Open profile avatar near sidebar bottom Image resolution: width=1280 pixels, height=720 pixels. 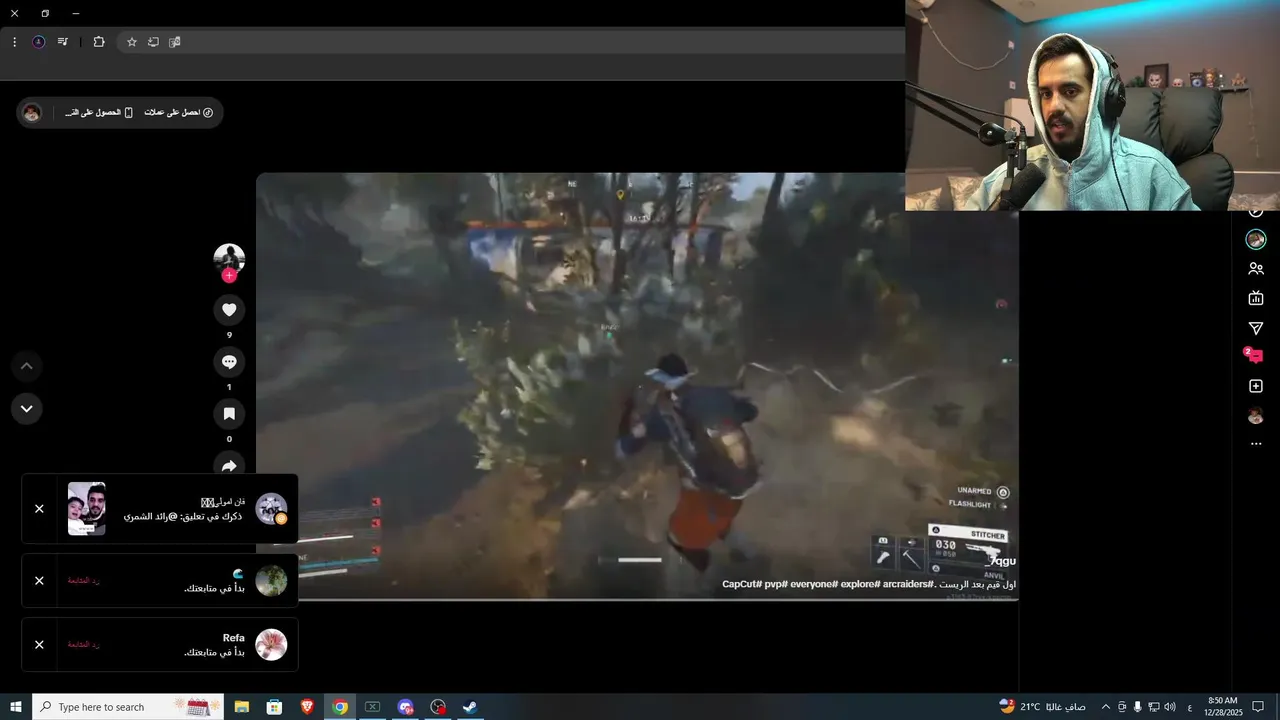1256,416
